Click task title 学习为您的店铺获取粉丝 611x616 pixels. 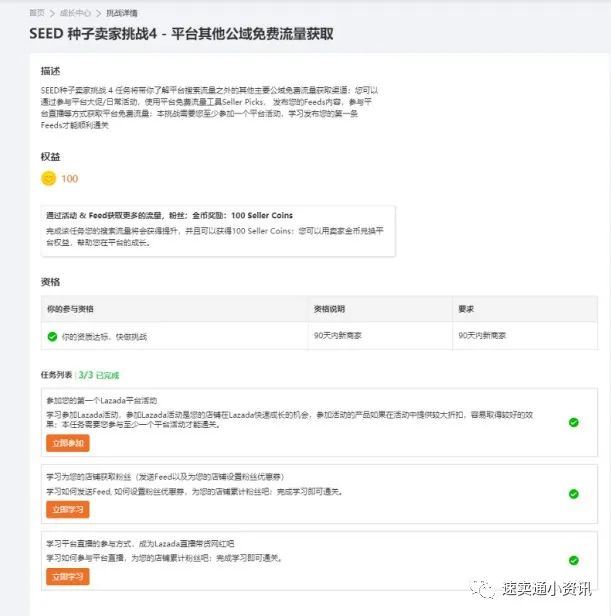pos(165,477)
